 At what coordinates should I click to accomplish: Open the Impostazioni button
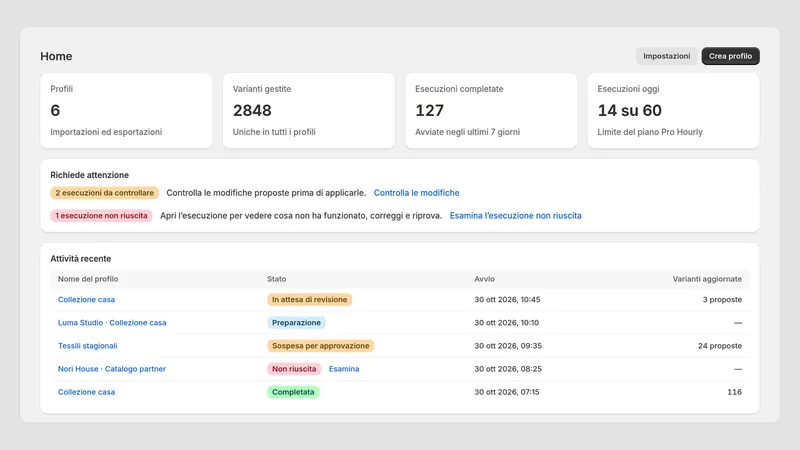pos(666,56)
